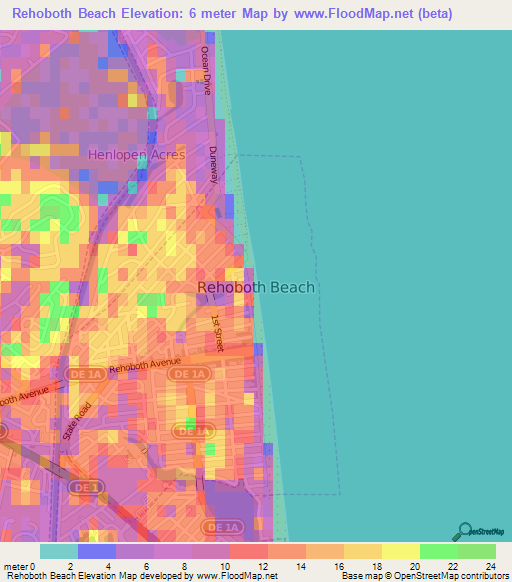This screenshot has height=582, width=512.
Task: Click the 'State Road' label
Action: point(77,421)
